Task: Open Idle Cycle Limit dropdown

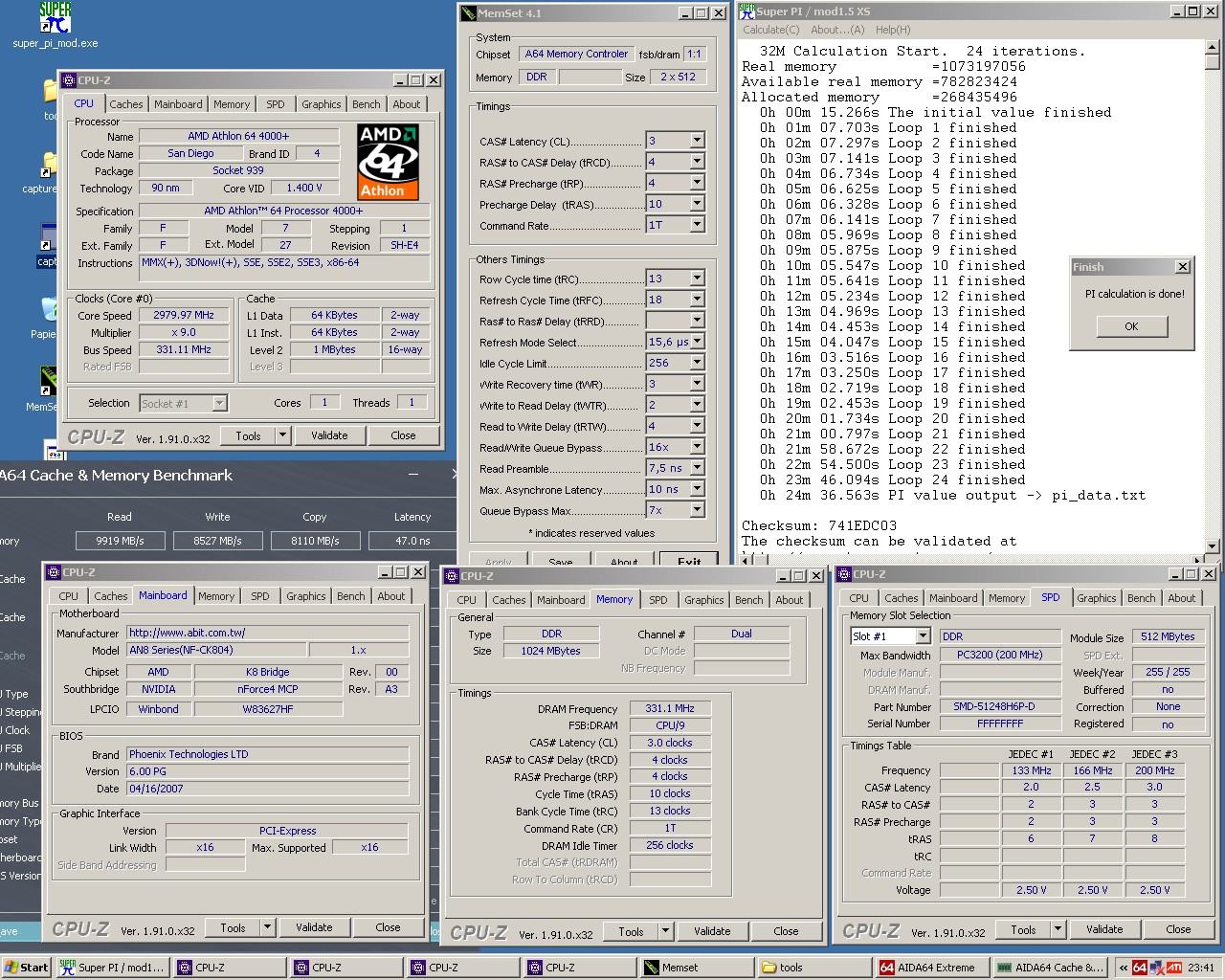Action: point(697,363)
